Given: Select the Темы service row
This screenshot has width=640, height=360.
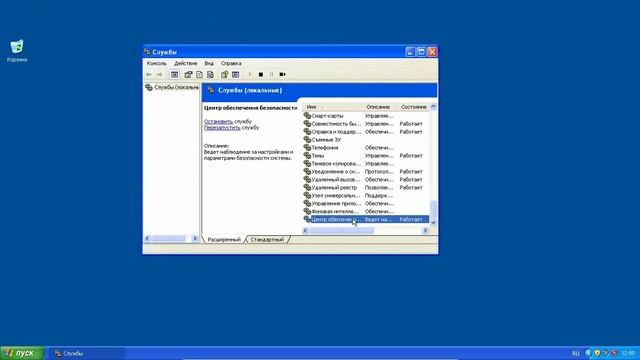Looking at the screenshot, I should 366,156.
